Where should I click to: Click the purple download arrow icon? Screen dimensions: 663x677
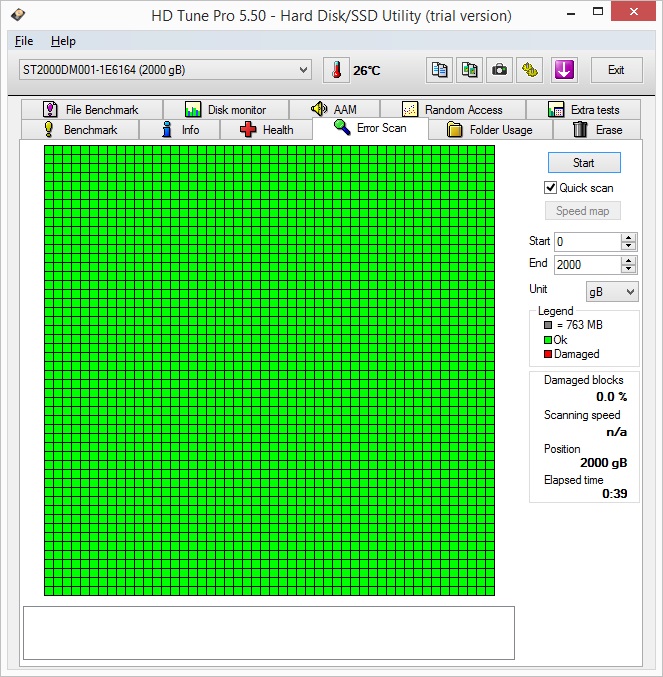[564, 70]
